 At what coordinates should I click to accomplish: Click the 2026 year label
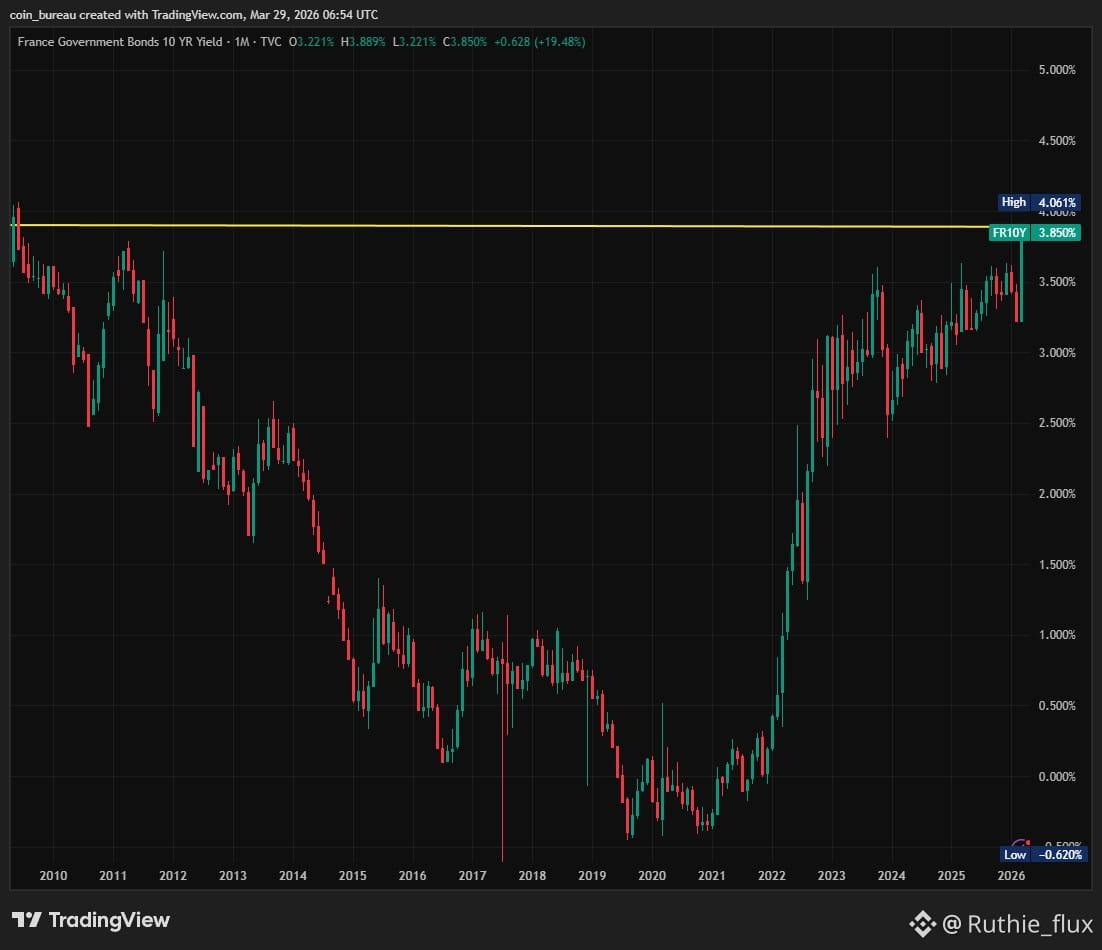(x=1011, y=876)
